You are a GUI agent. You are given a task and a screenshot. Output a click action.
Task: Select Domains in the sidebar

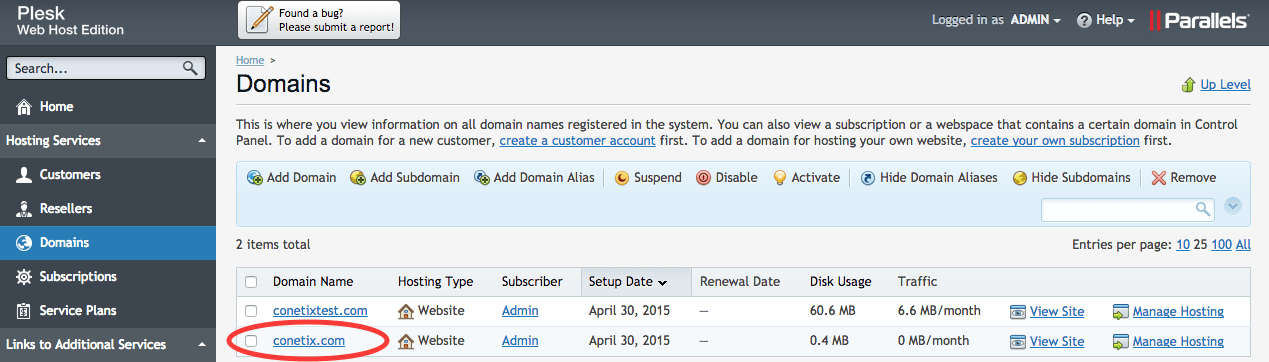tap(108, 243)
